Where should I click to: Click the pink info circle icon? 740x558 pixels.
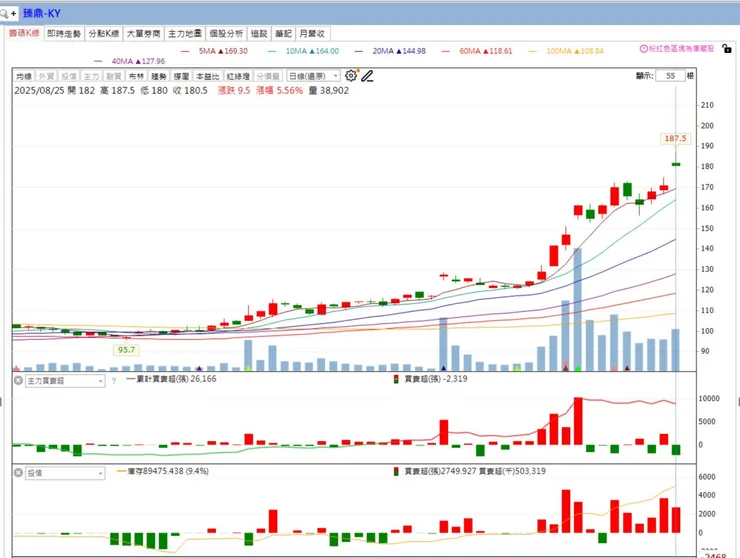(x=643, y=48)
